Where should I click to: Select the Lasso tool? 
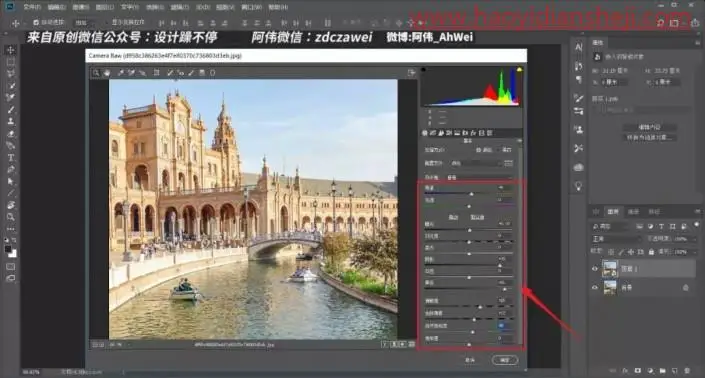[11, 73]
